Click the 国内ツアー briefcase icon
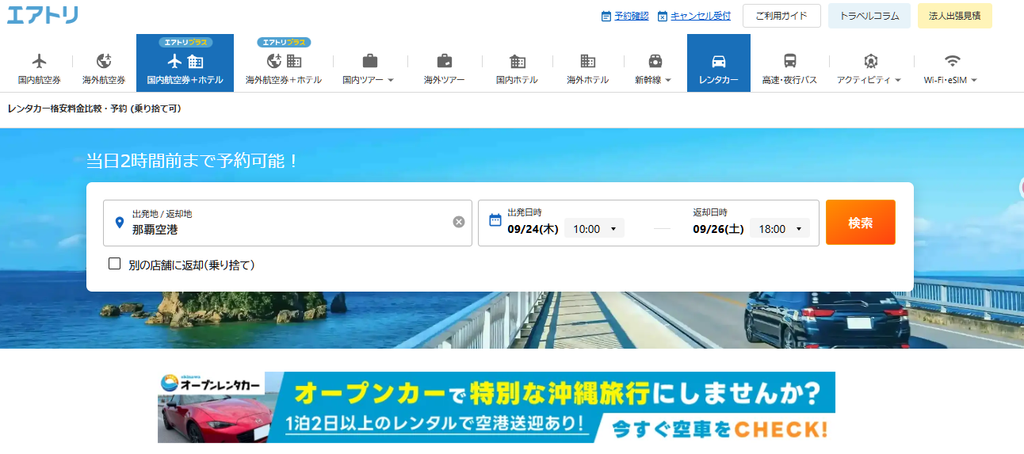The image size is (1024, 454). click(370, 61)
